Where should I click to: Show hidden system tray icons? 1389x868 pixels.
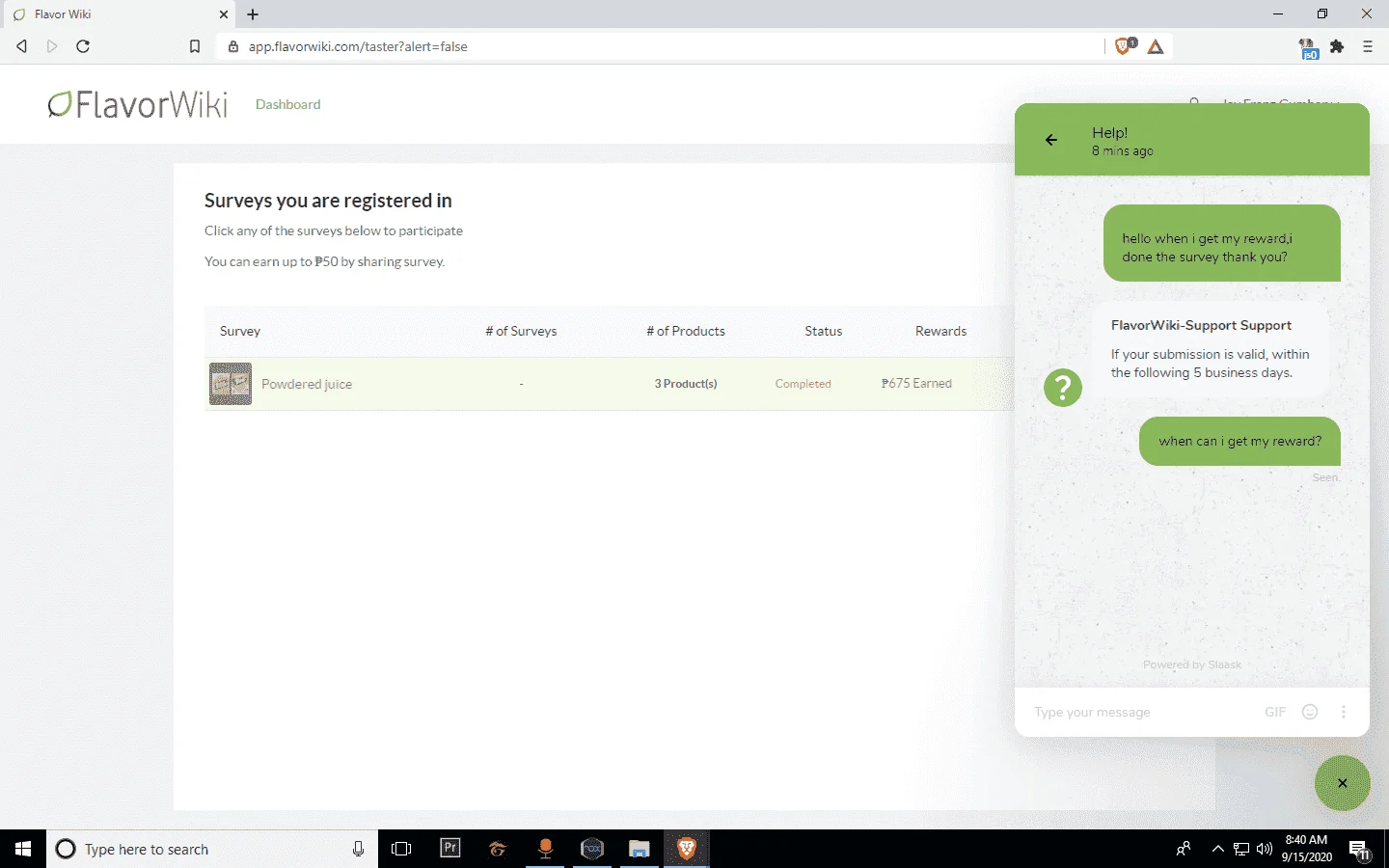(1217, 849)
